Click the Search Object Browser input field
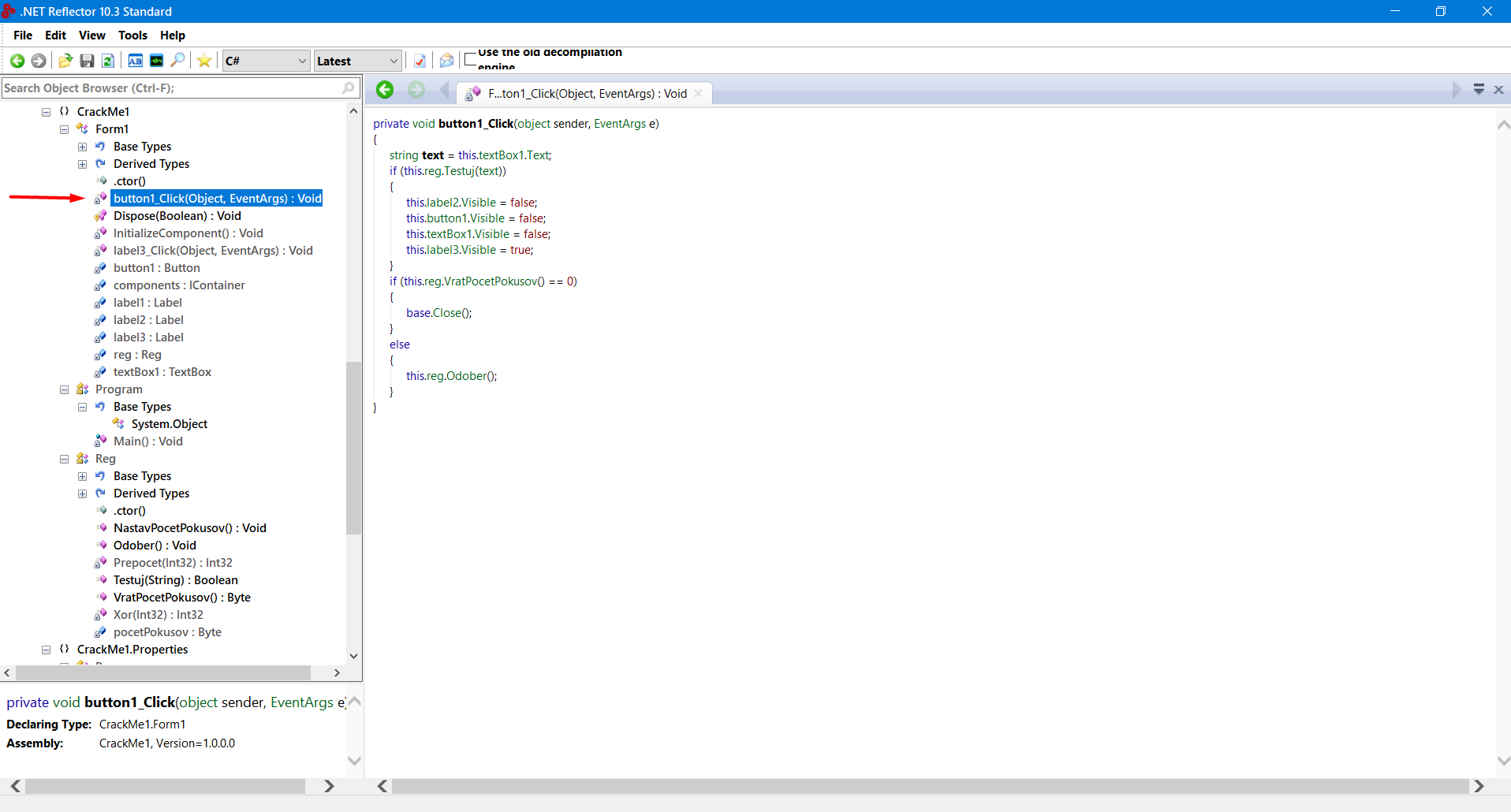 click(x=180, y=88)
